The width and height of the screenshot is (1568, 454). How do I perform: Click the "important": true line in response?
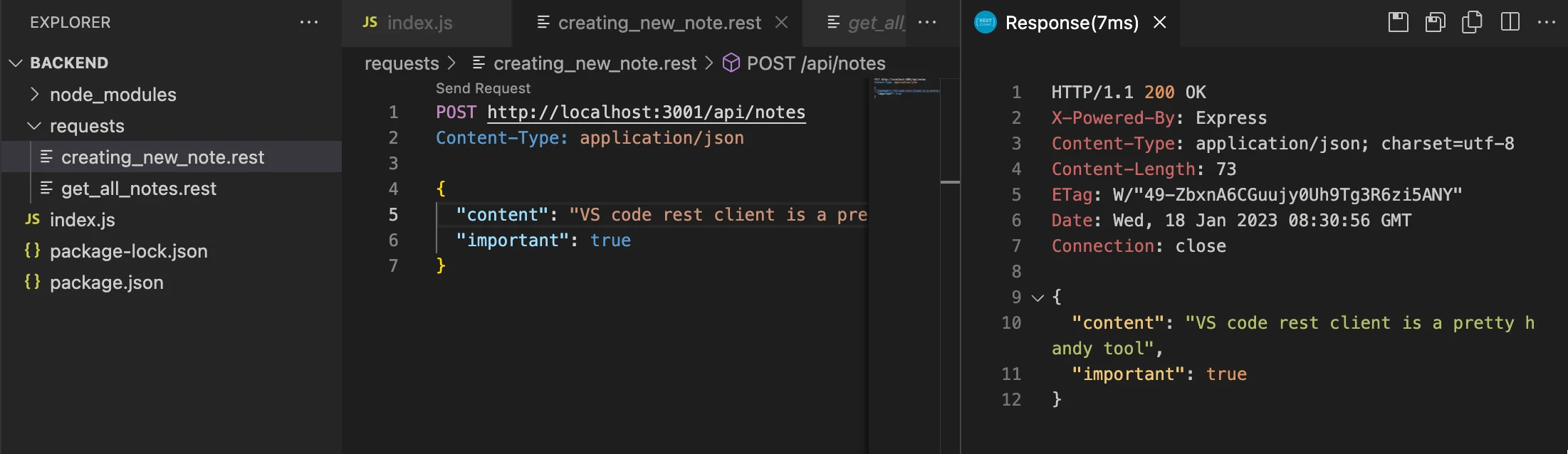click(x=1159, y=374)
